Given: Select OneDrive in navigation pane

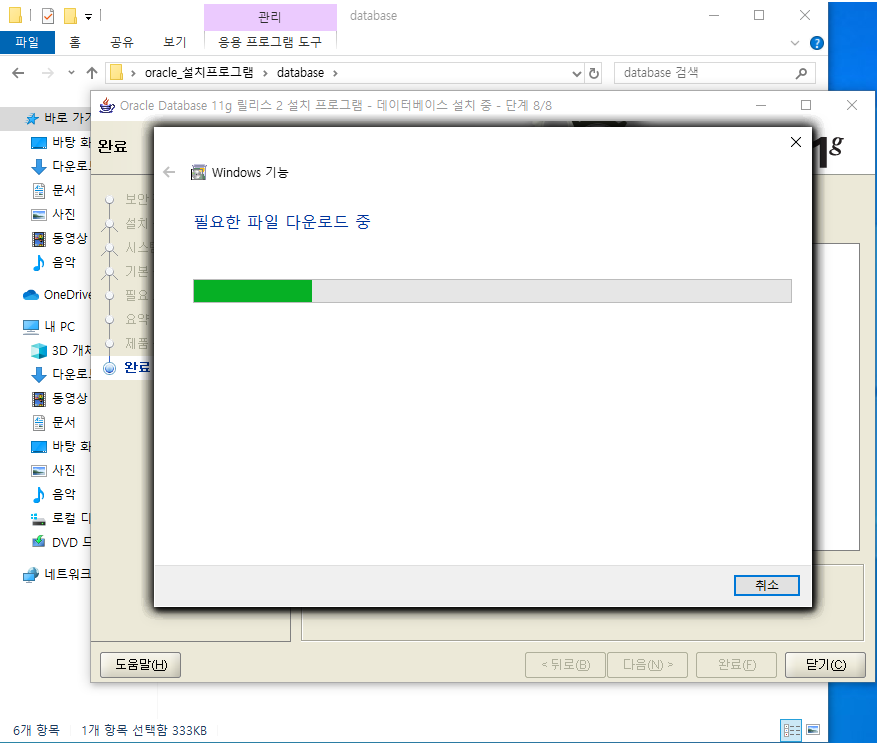Looking at the screenshot, I should [x=56, y=295].
